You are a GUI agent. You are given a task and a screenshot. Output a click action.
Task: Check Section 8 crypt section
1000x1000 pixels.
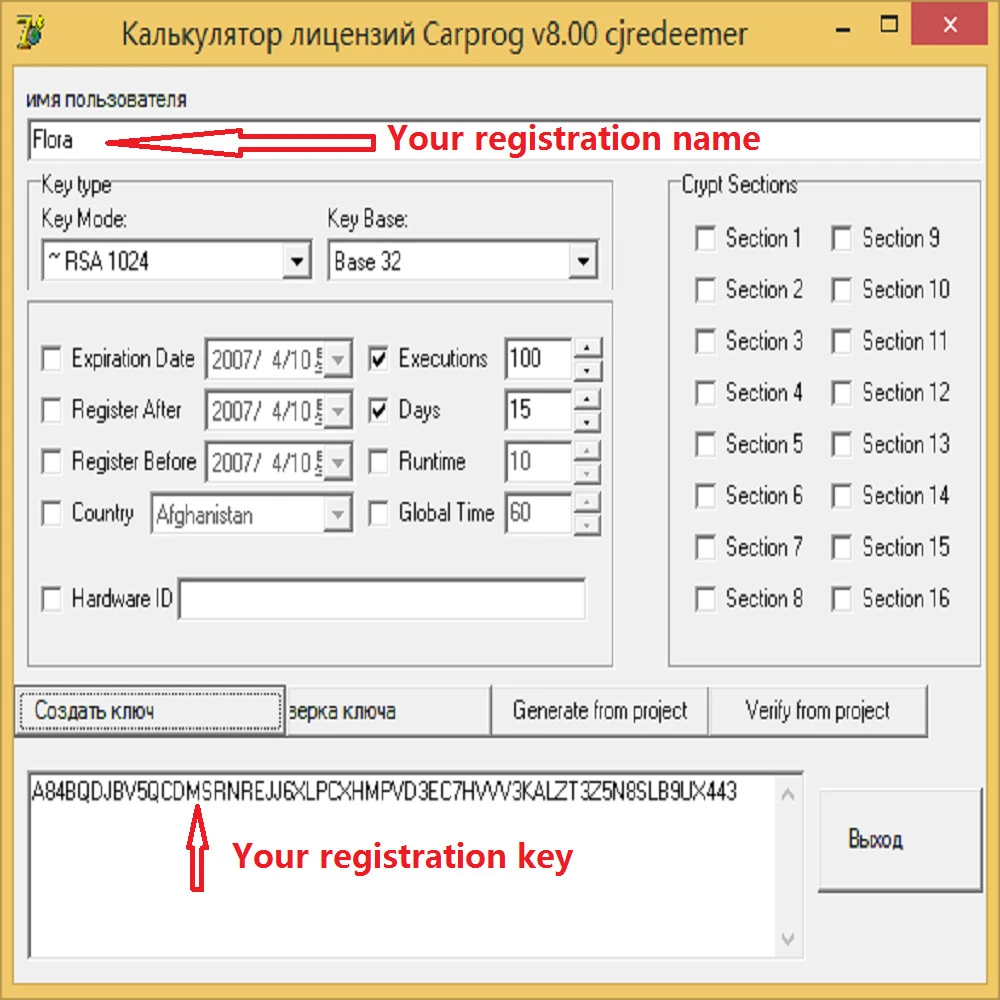705,599
